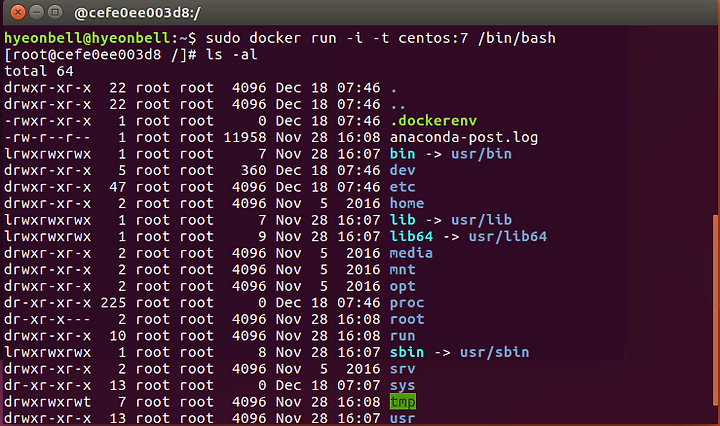Click the hyeonbell@hyeonbell prompt text
Screen dimensions: 720x426
point(87,38)
